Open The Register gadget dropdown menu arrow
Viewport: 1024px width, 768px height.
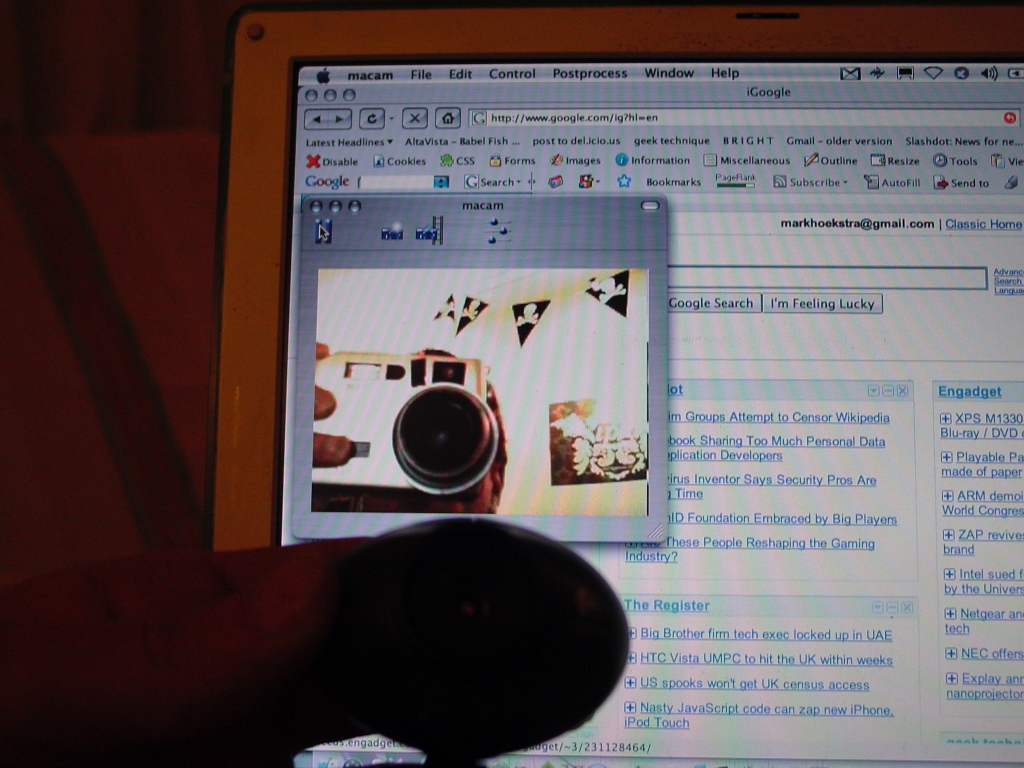[x=877, y=607]
